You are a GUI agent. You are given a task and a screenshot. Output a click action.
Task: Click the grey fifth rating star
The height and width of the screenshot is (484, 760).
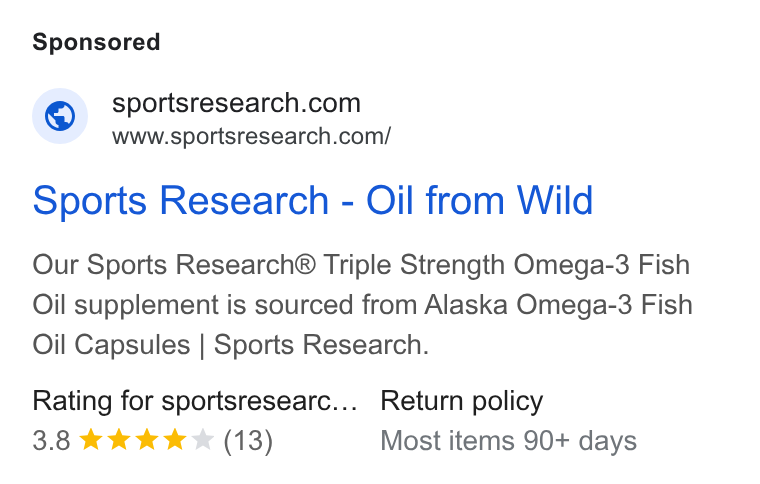click(203, 440)
